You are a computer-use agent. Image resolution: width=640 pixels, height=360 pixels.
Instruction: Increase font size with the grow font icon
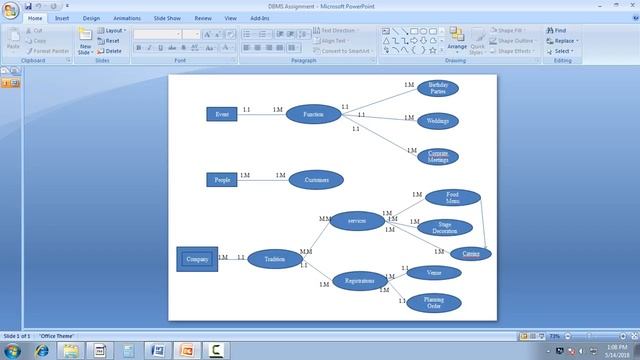[207, 35]
